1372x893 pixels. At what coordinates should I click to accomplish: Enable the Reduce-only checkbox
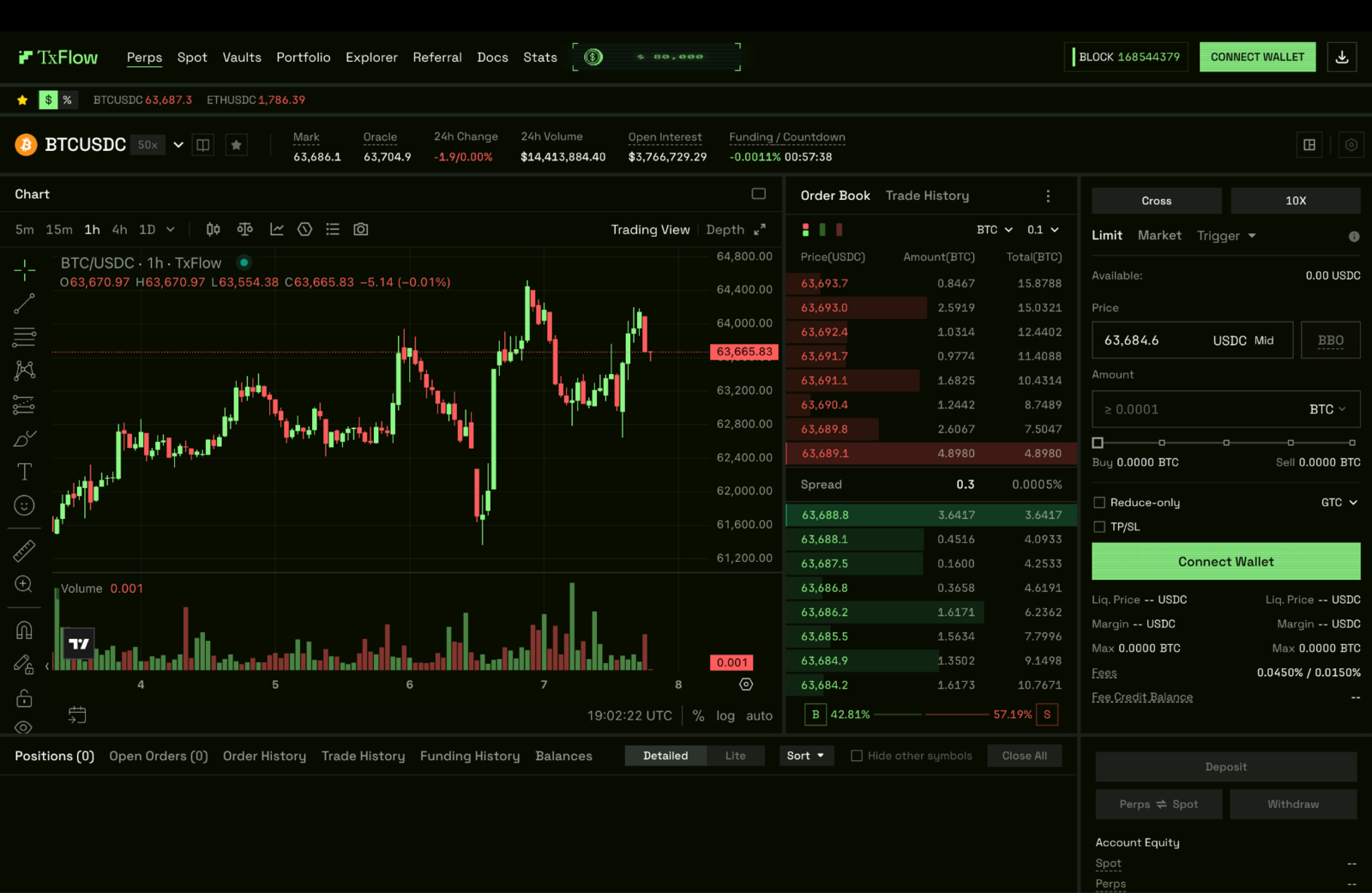(x=1099, y=503)
